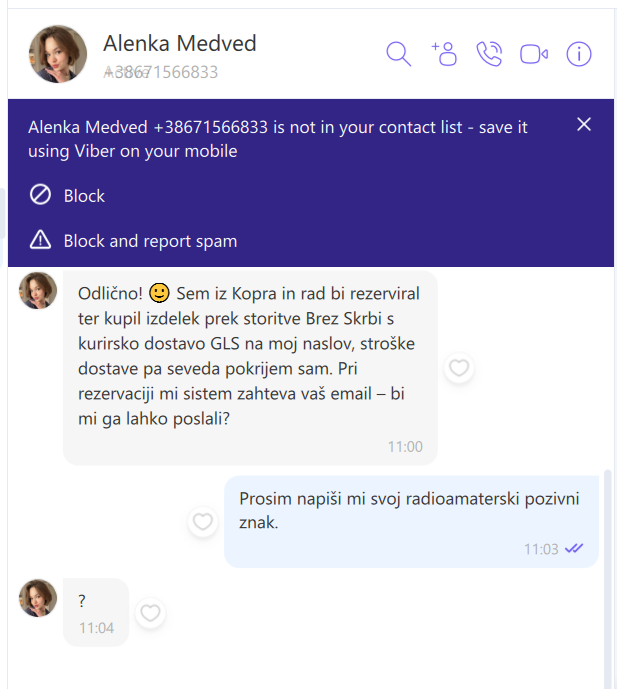Open the Alenka Medved contact name

[x=180, y=43]
